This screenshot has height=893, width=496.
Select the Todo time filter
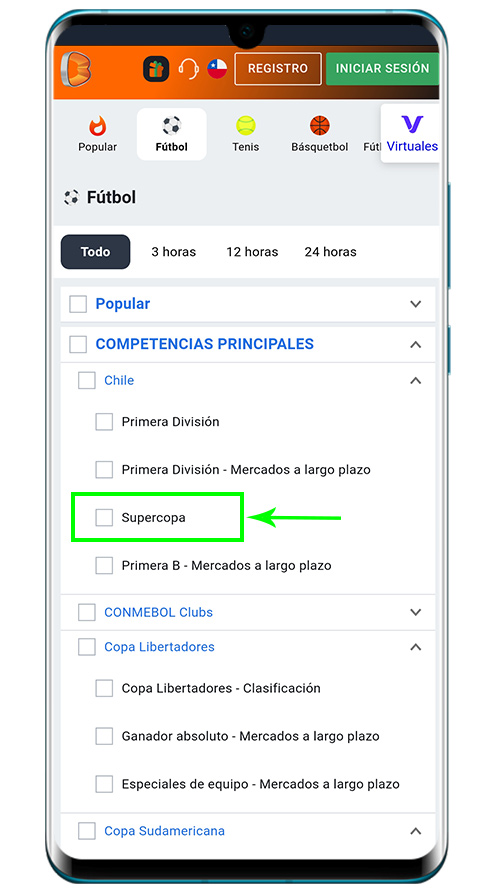(x=95, y=252)
